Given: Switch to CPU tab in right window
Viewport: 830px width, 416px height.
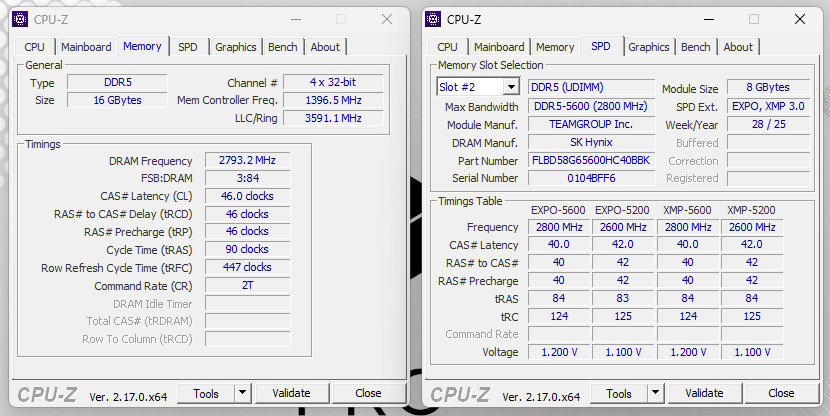Looking at the screenshot, I should tap(447, 47).
